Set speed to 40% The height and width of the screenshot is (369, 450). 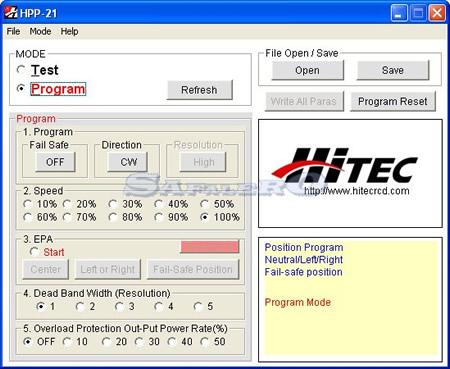click(x=159, y=204)
